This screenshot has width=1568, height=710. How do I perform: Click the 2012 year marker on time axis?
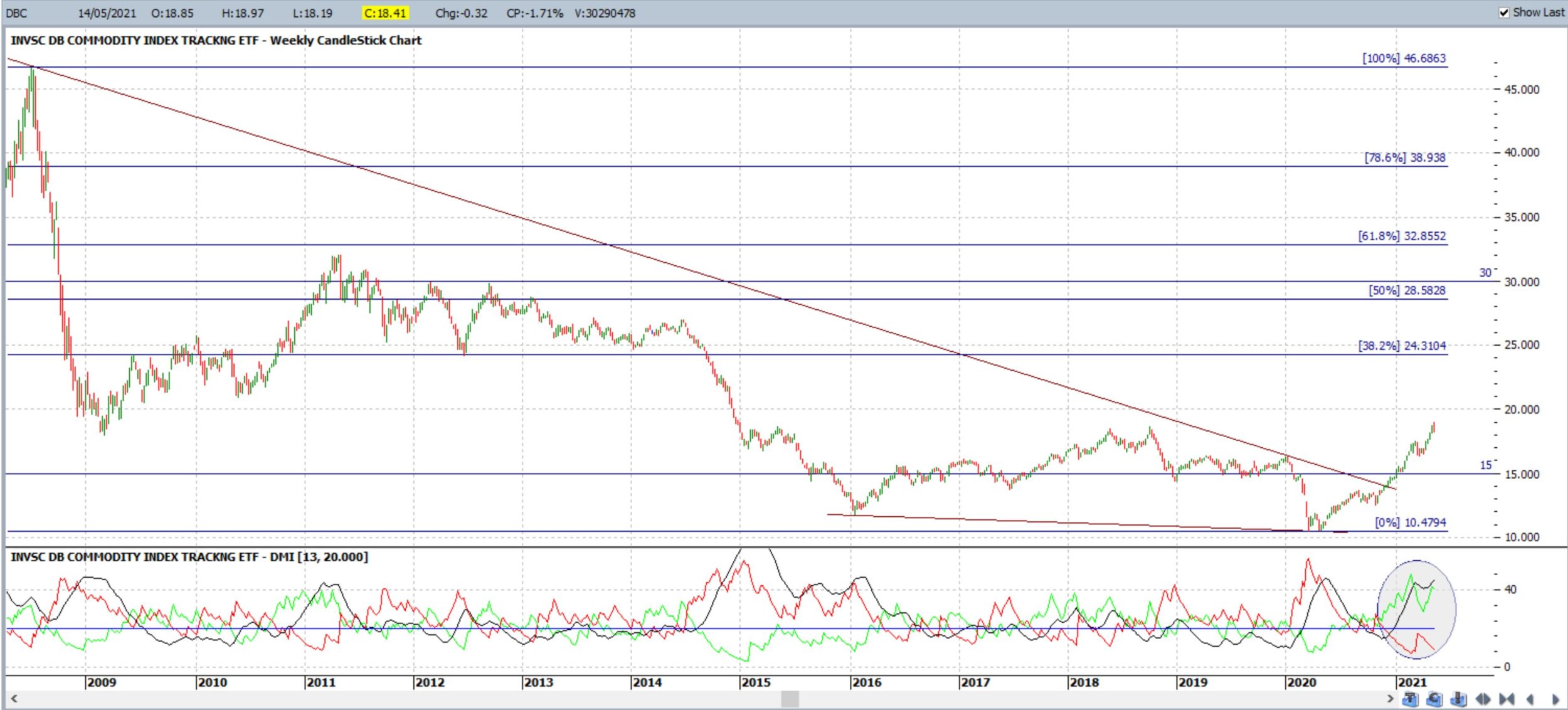(x=430, y=682)
